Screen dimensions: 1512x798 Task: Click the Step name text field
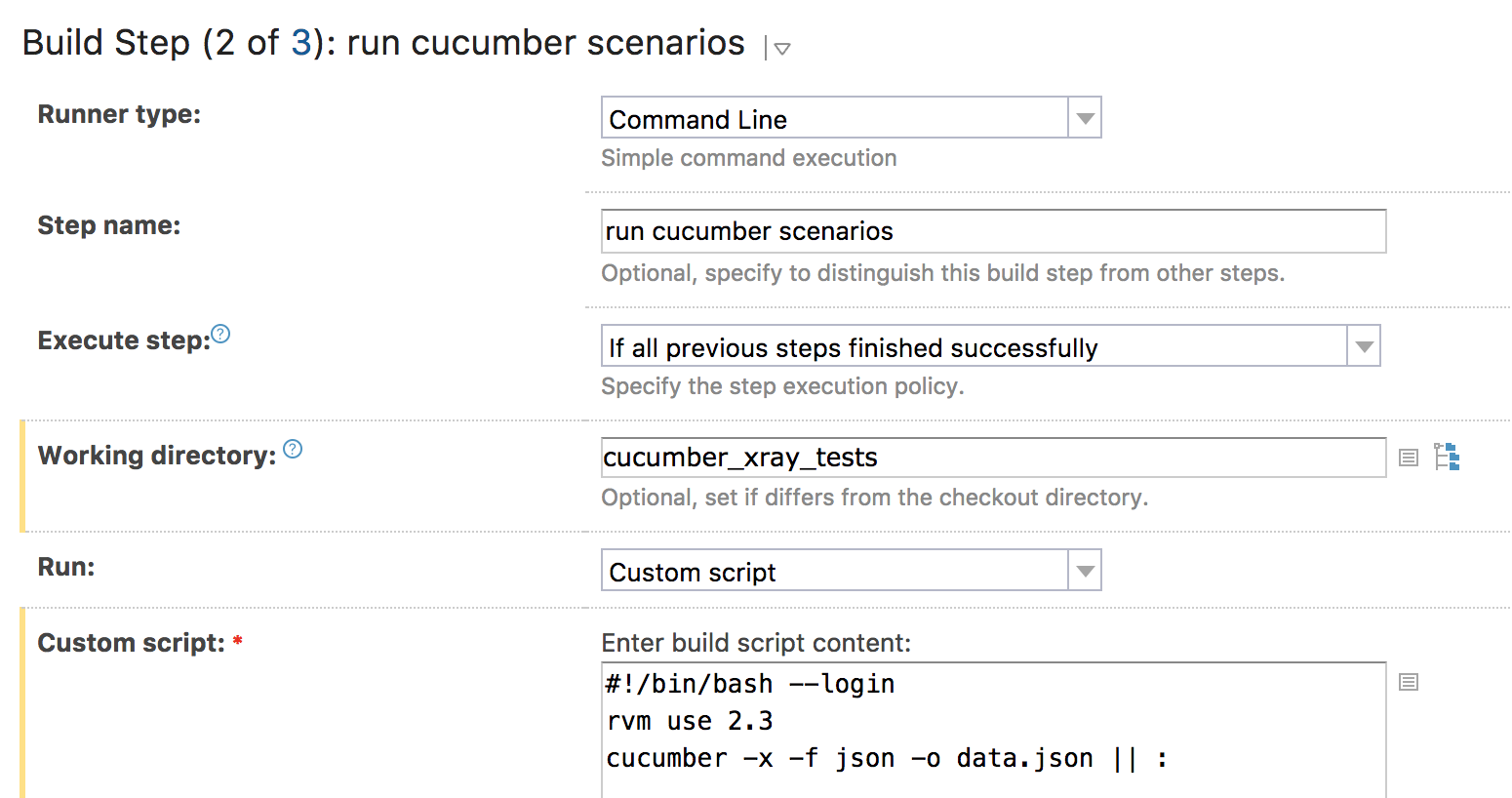[993, 231]
